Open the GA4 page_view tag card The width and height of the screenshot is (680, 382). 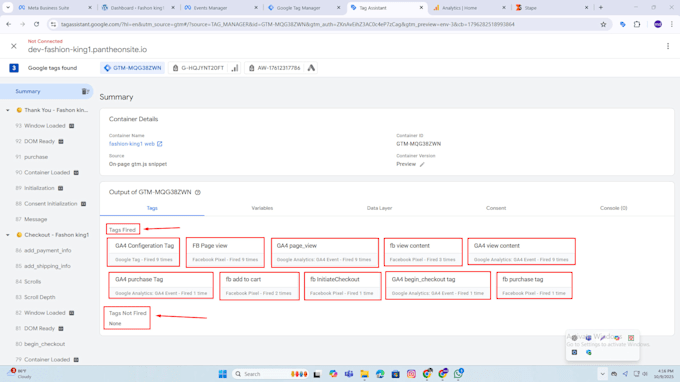coord(325,252)
